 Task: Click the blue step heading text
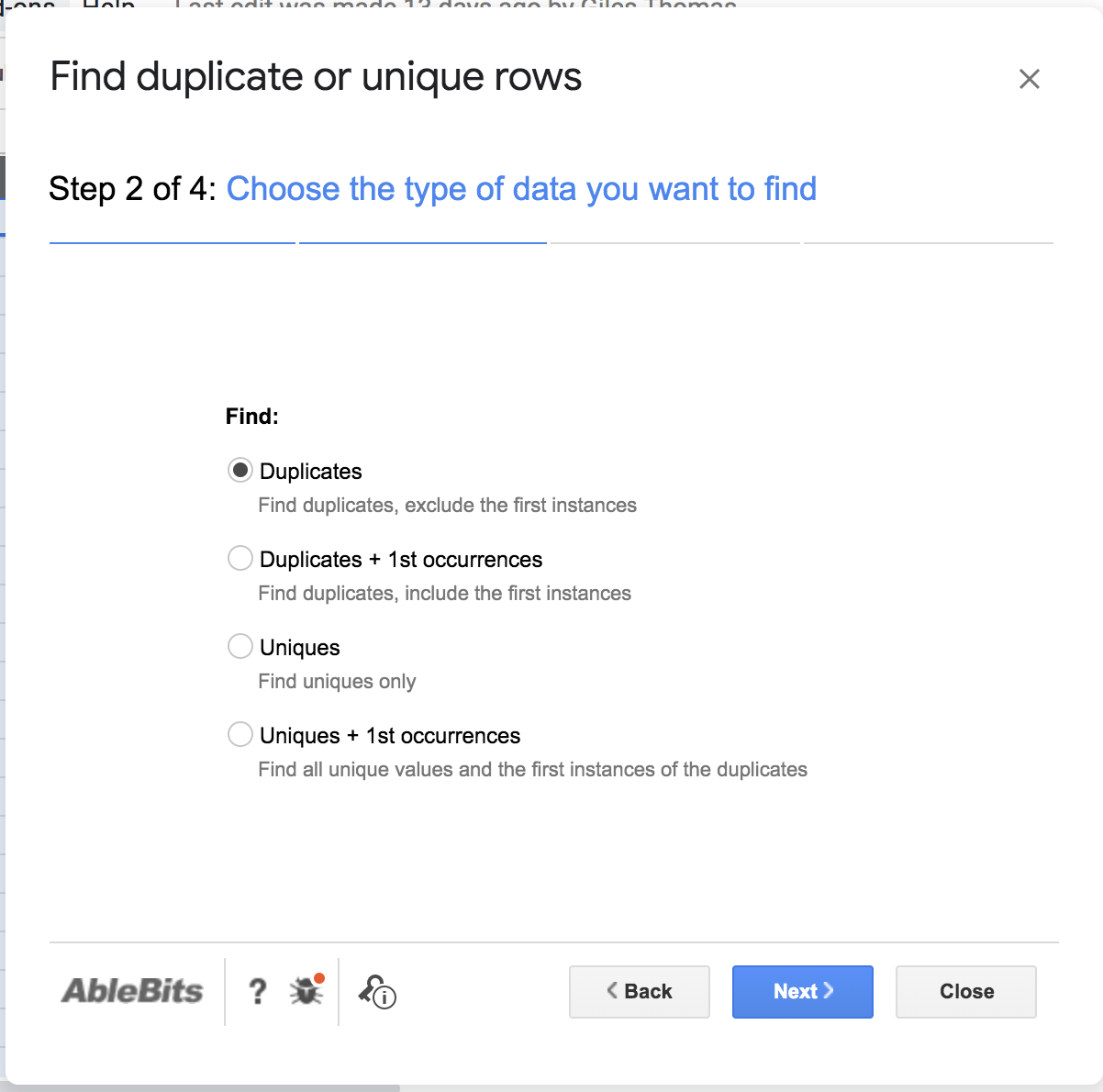pyautogui.click(x=521, y=189)
